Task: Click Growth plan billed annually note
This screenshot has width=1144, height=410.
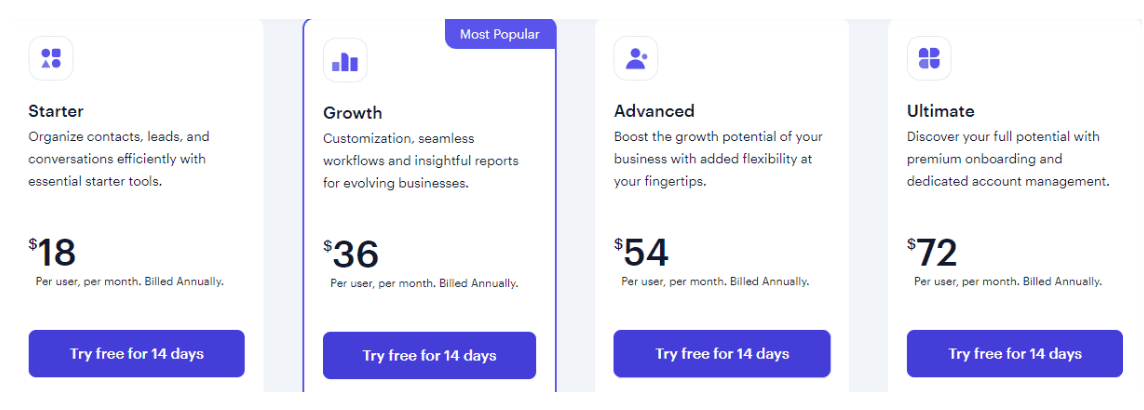Action: pos(424,283)
